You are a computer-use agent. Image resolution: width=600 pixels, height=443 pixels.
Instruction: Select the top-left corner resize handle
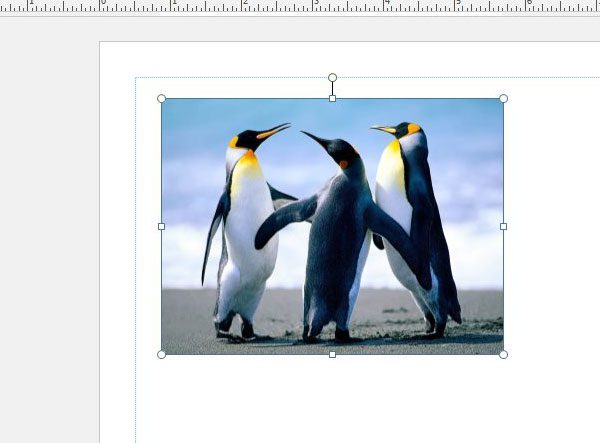pyautogui.click(x=161, y=99)
